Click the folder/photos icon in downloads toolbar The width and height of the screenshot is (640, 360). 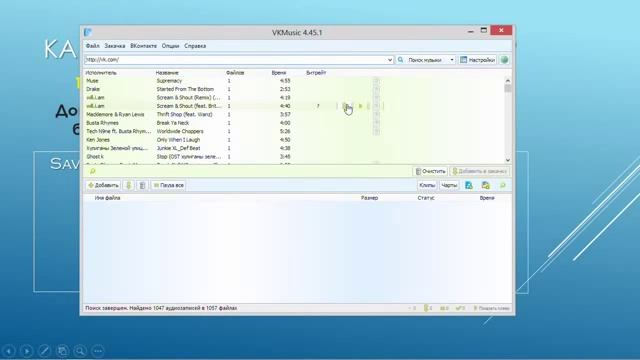(486, 185)
